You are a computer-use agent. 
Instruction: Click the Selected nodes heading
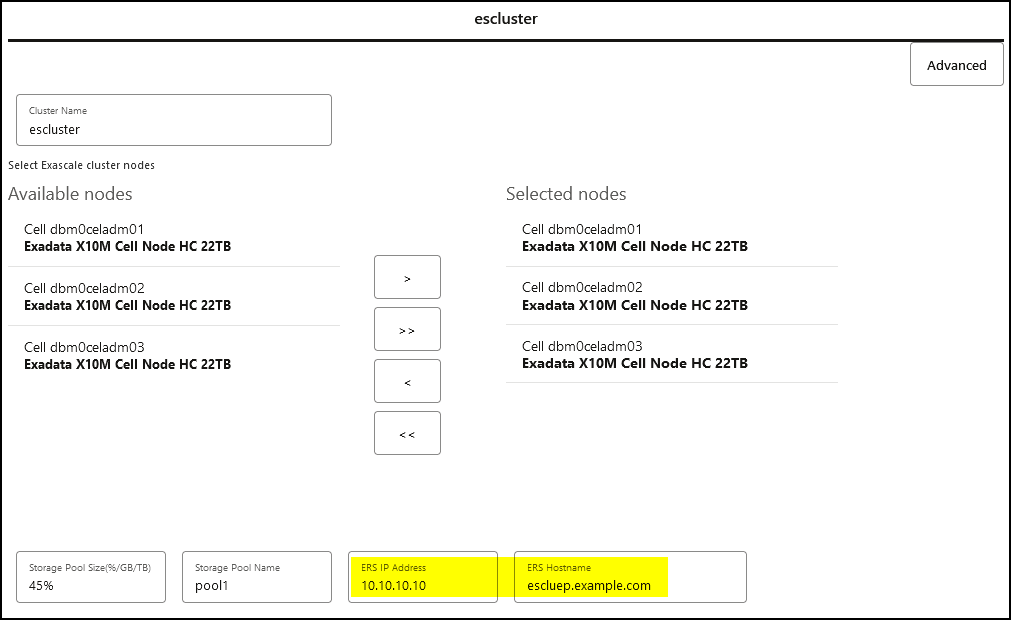tap(565, 194)
